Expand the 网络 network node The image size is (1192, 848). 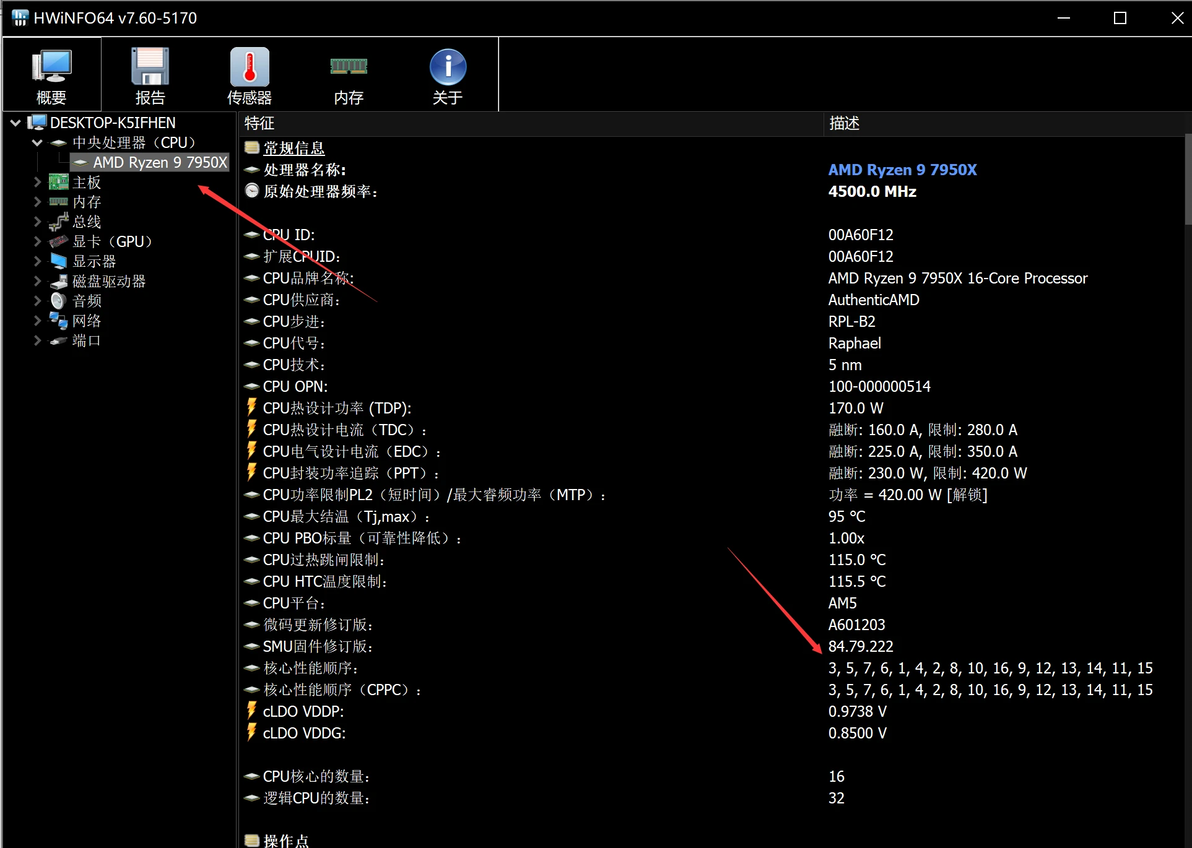click(x=36, y=320)
